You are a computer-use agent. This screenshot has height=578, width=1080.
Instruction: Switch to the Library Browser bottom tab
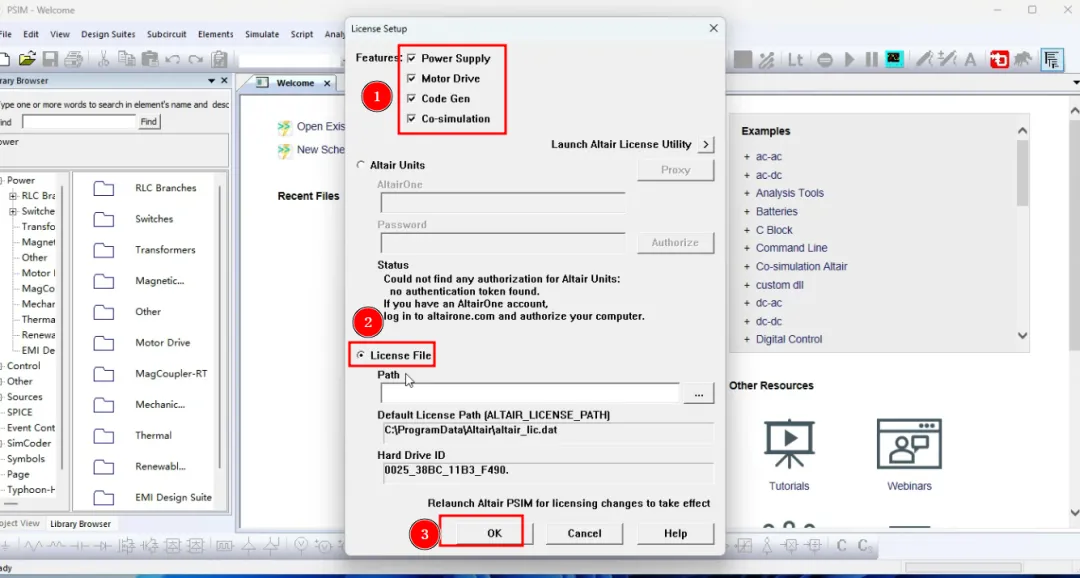tap(80, 524)
